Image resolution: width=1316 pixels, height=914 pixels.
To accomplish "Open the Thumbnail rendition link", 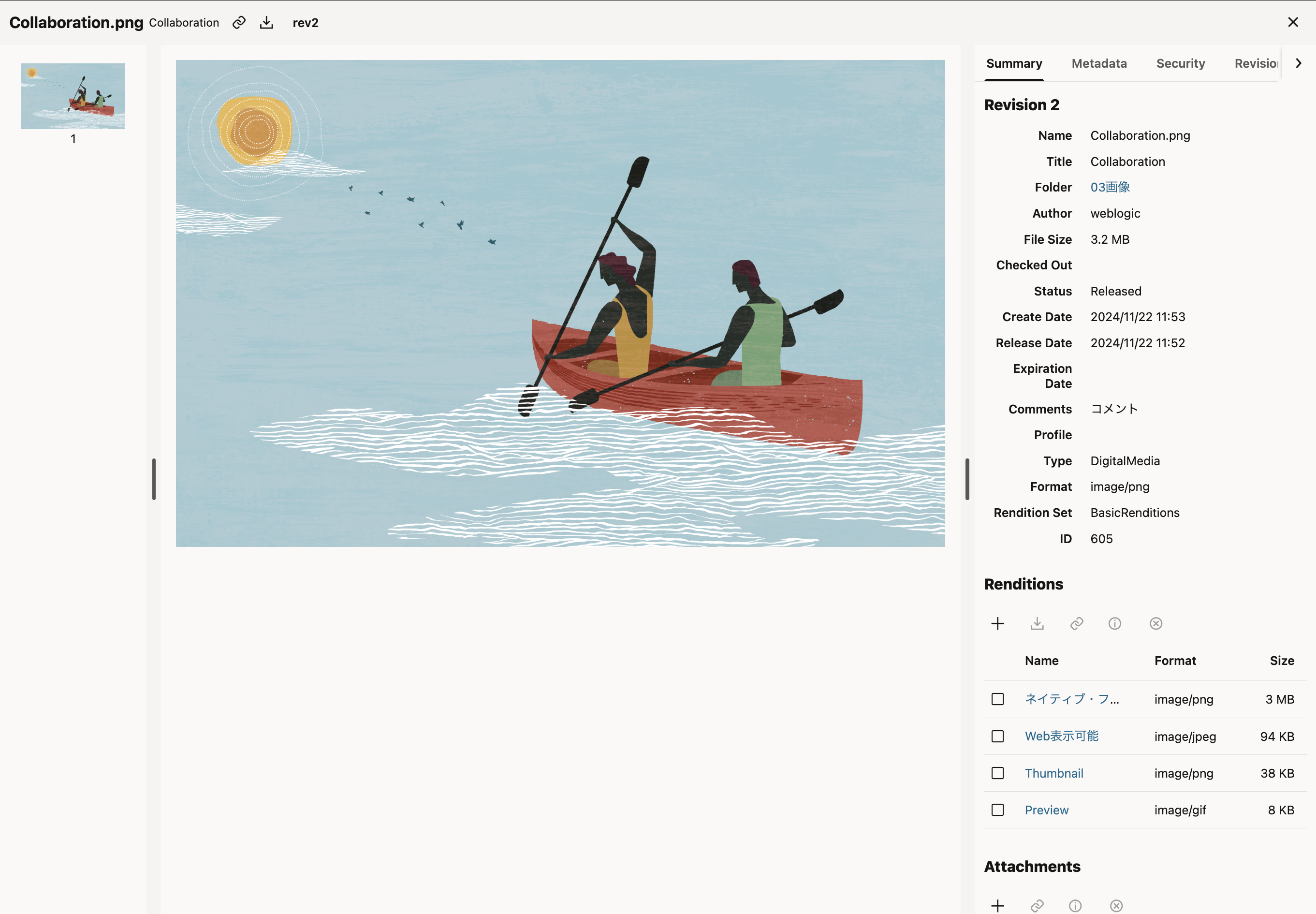I will coord(1053,773).
